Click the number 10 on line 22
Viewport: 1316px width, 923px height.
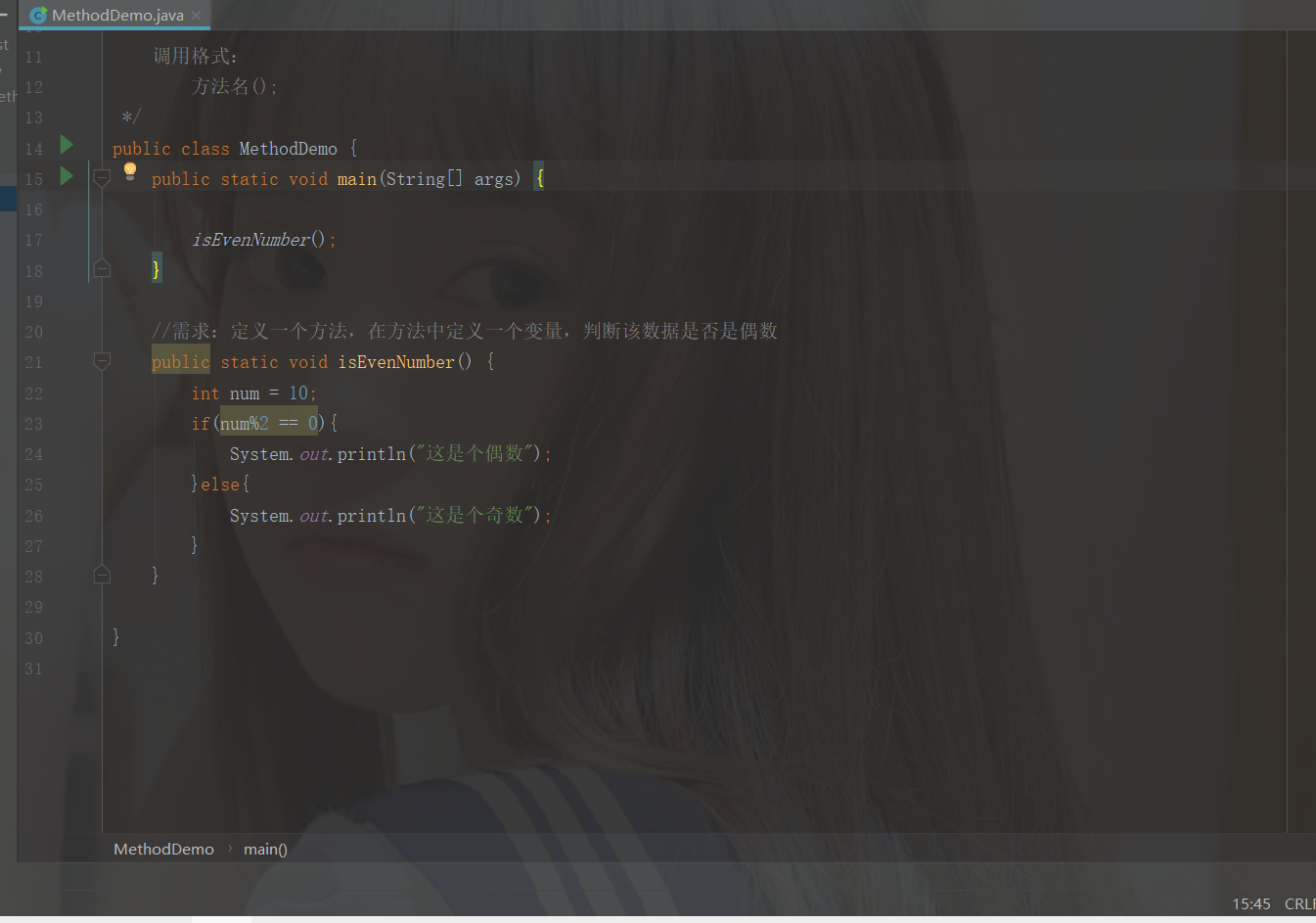tap(298, 392)
